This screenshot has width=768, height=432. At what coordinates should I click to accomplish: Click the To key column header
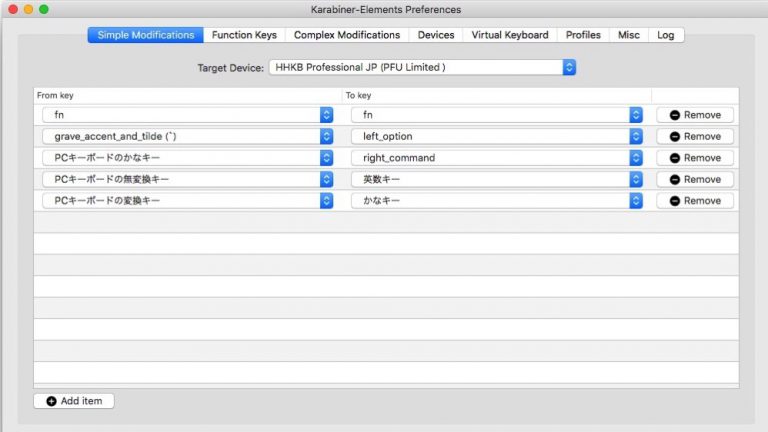pos(497,95)
